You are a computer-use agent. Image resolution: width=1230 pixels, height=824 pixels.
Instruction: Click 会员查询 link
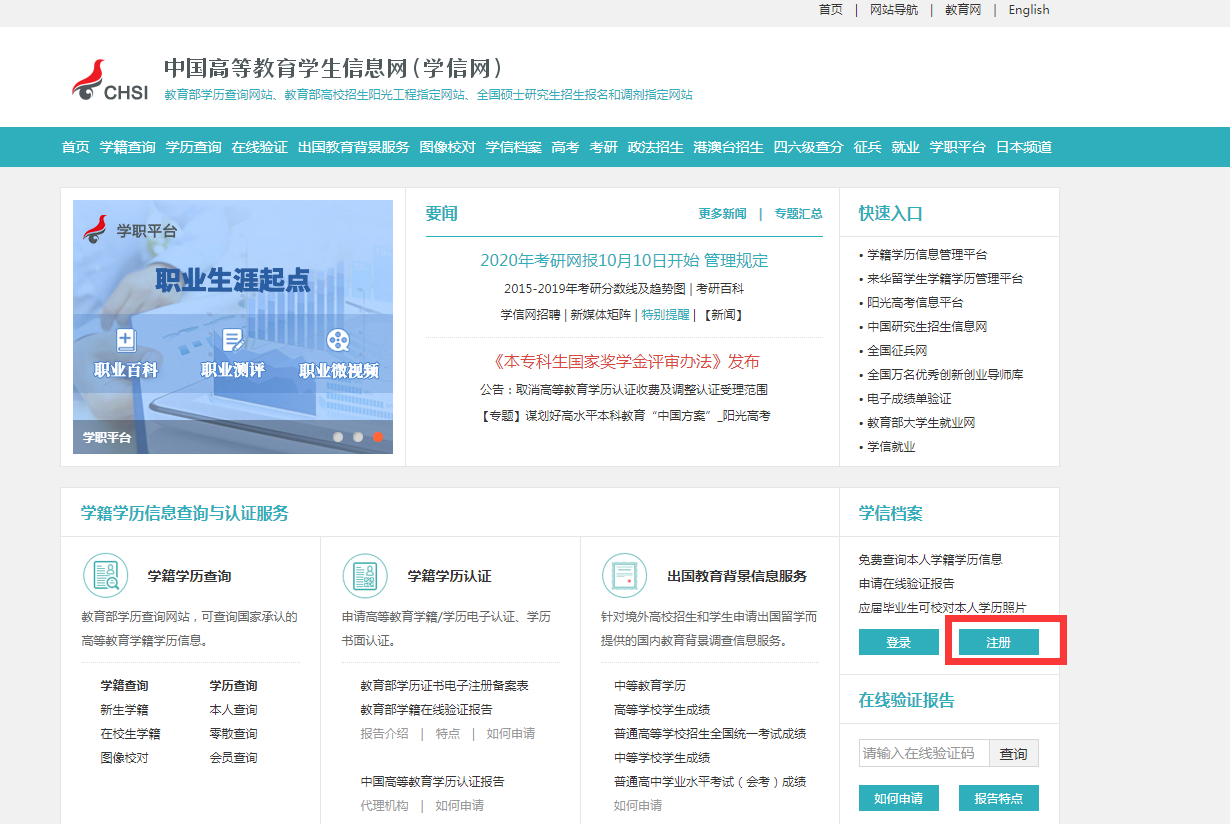pos(233,758)
